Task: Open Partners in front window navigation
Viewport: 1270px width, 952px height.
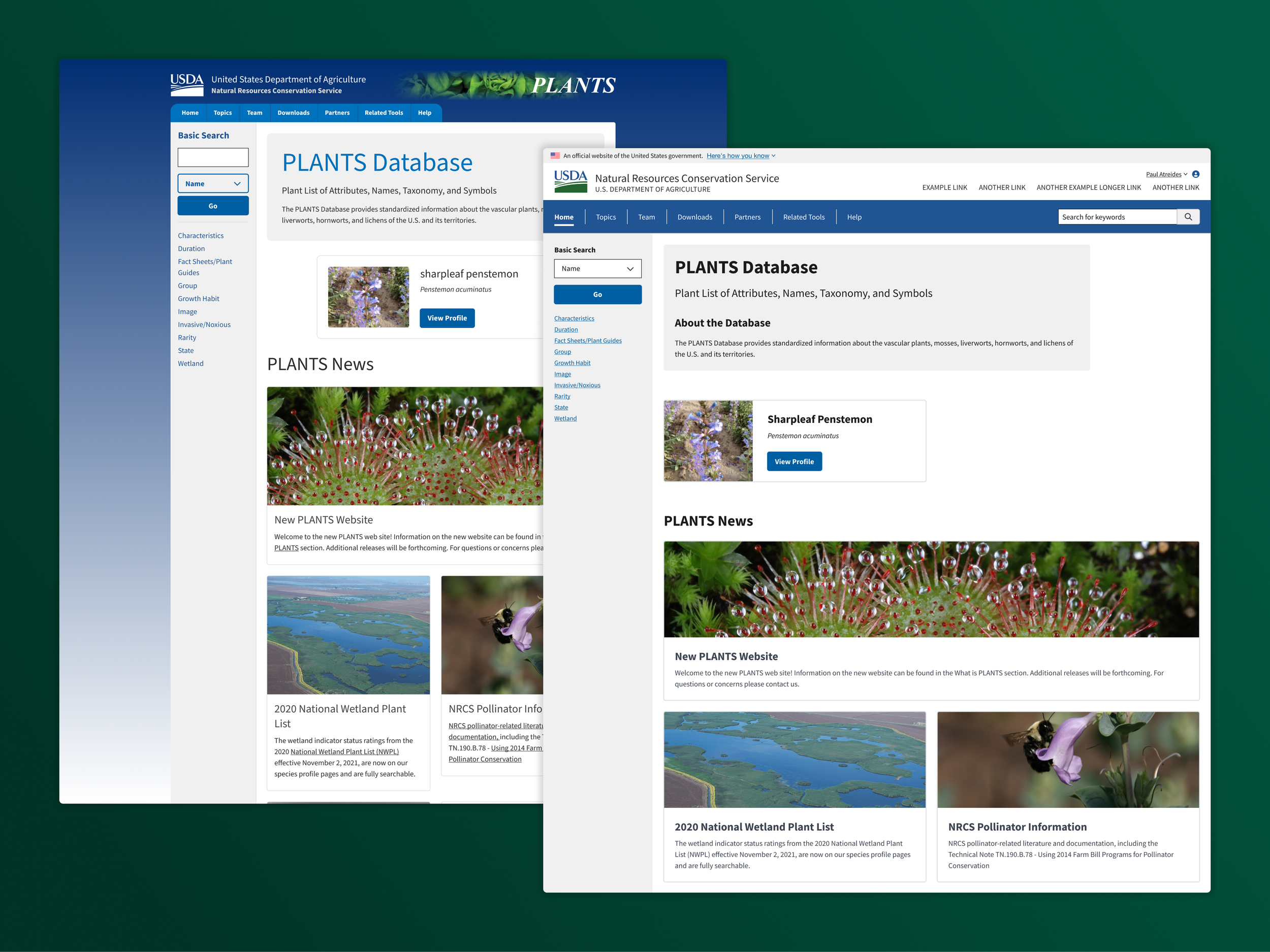Action: click(x=748, y=217)
